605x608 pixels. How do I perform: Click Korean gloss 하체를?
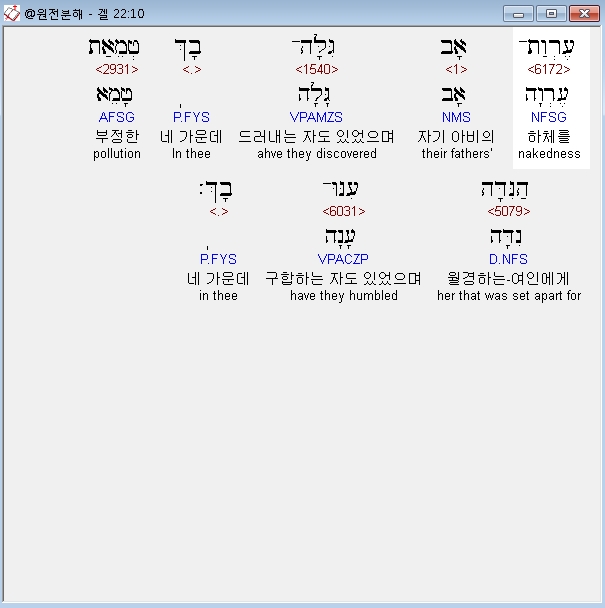pyautogui.click(x=549, y=136)
